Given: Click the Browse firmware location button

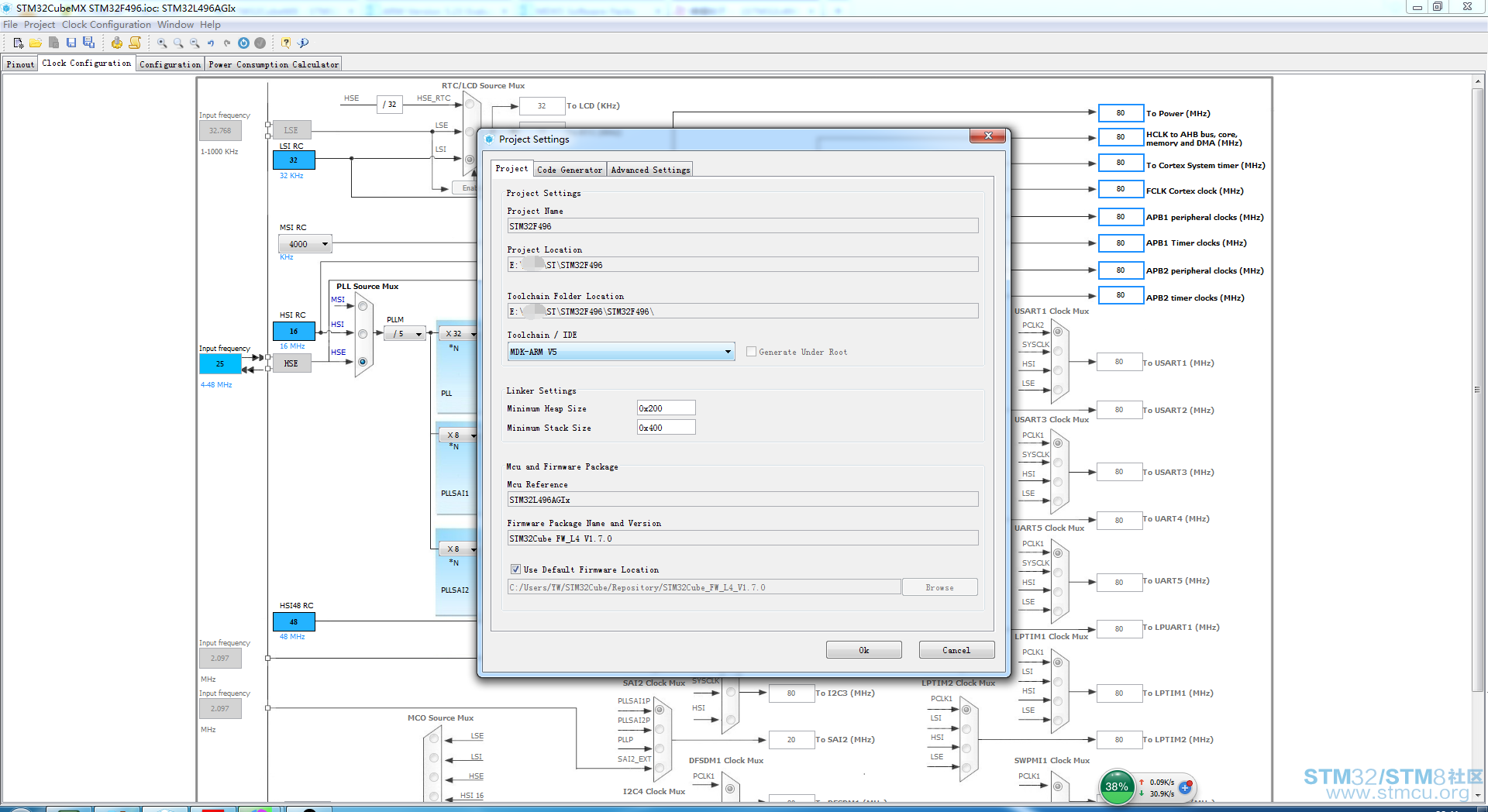Looking at the screenshot, I should (939, 587).
